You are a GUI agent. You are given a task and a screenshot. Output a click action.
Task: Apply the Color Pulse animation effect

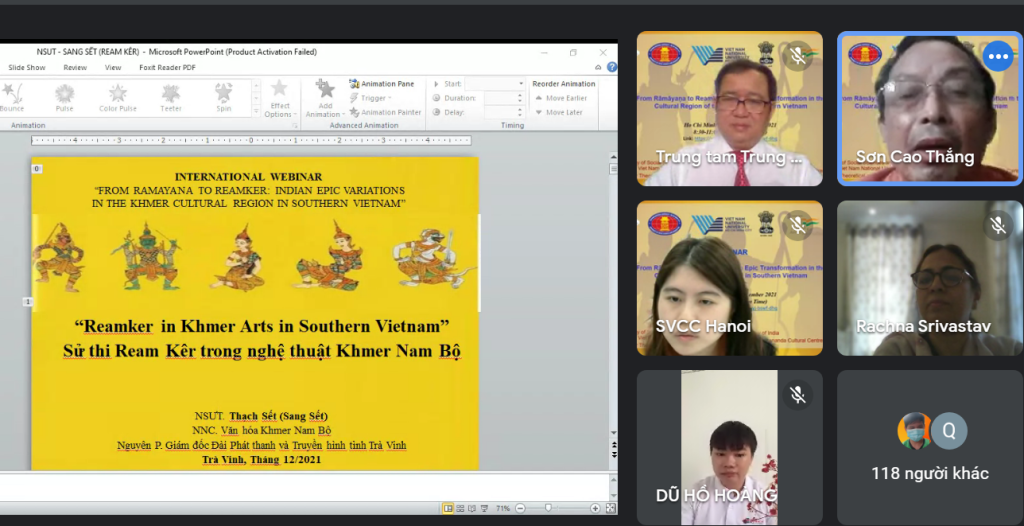(x=118, y=98)
